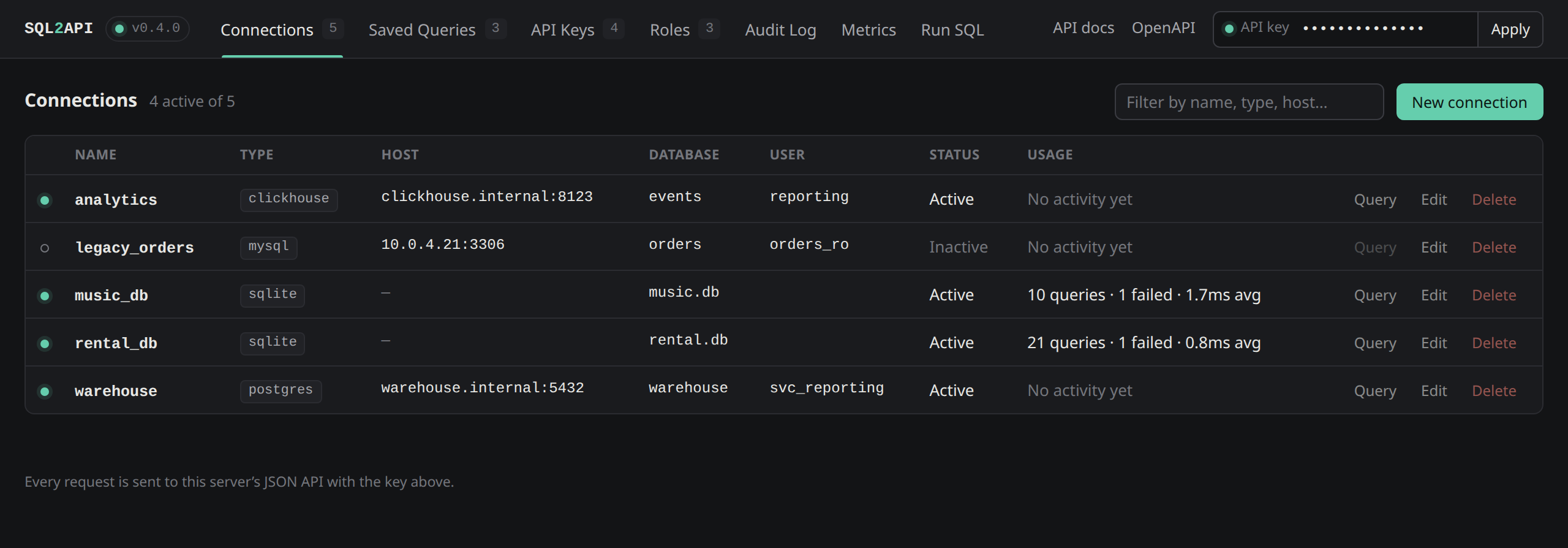Click the sqlite badge in music_db row
The image size is (1568, 548).
(x=272, y=295)
